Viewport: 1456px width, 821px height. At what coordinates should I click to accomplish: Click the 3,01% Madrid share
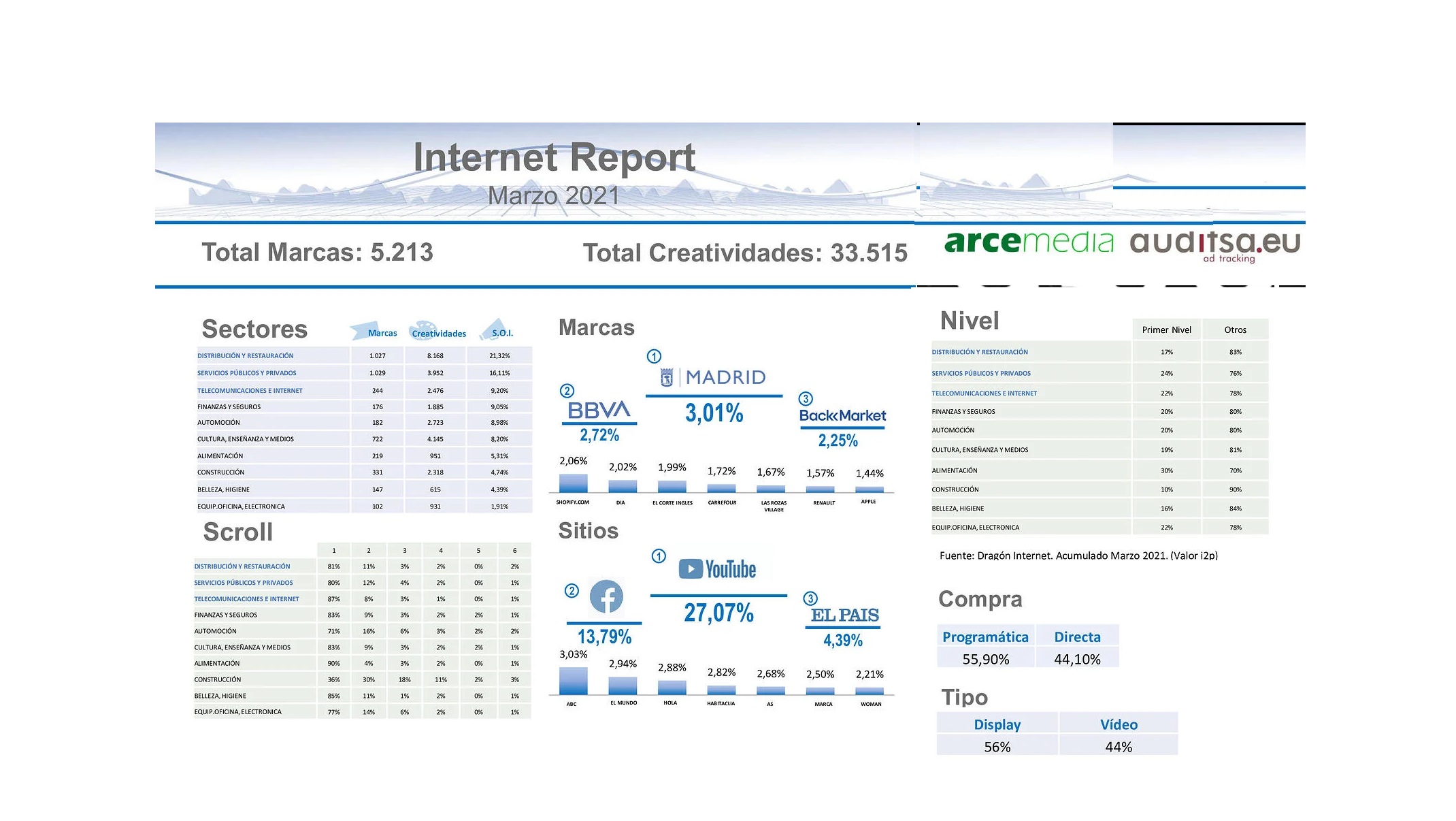(x=714, y=413)
